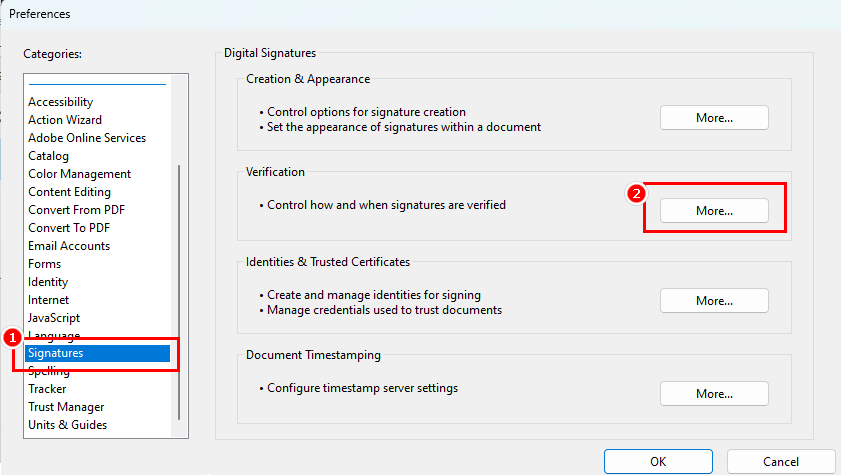The width and height of the screenshot is (841, 475).
Task: Select Content Editing category
Action: [69, 192]
